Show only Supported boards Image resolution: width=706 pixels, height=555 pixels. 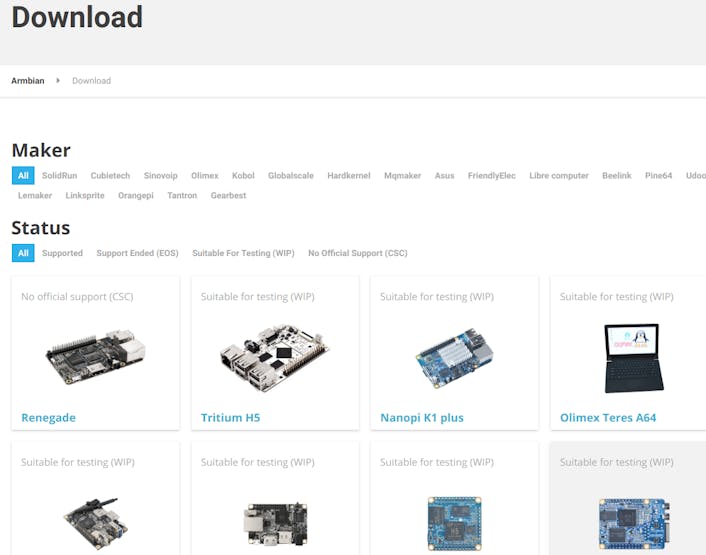coord(63,253)
